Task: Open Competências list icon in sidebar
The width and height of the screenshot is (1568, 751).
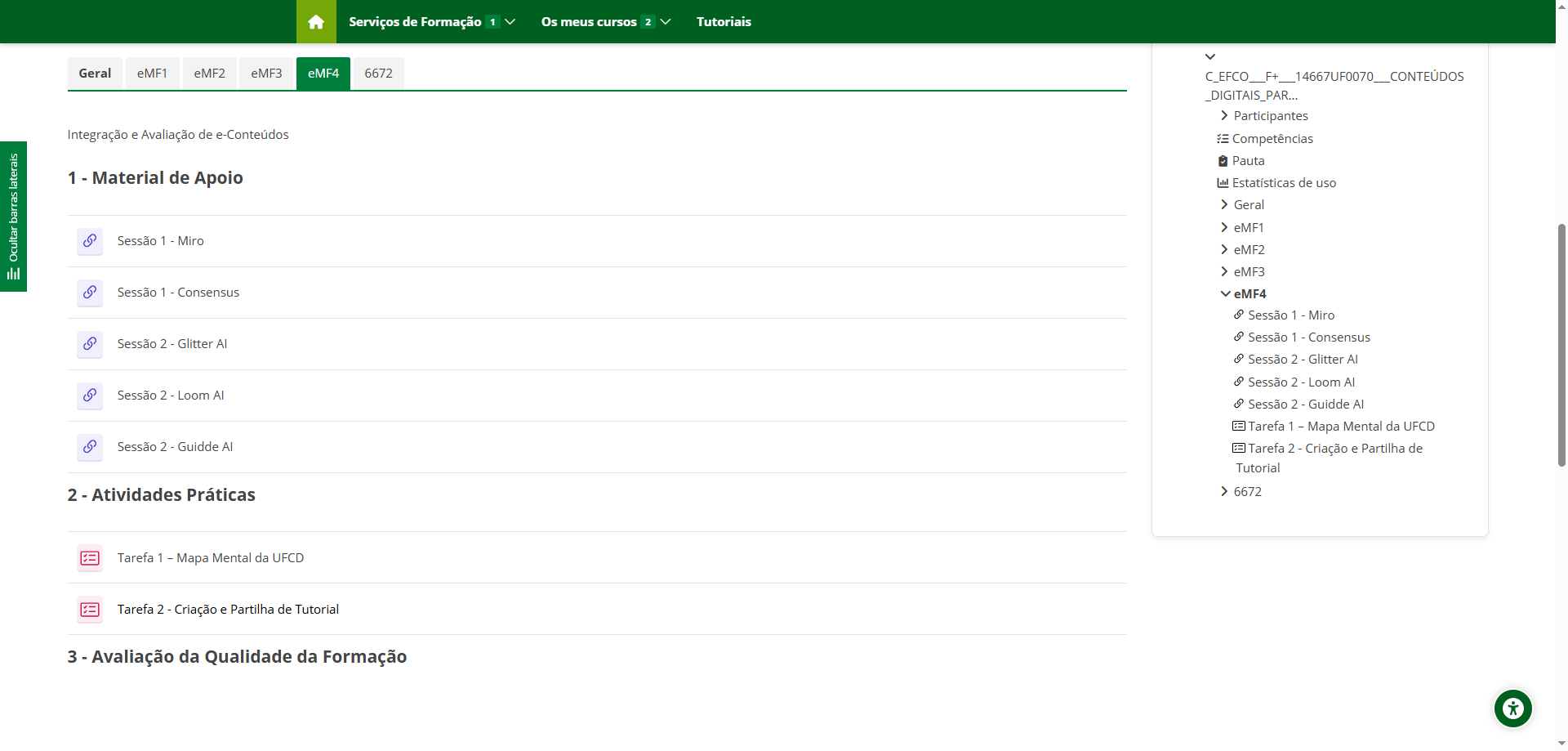Action: (1223, 139)
